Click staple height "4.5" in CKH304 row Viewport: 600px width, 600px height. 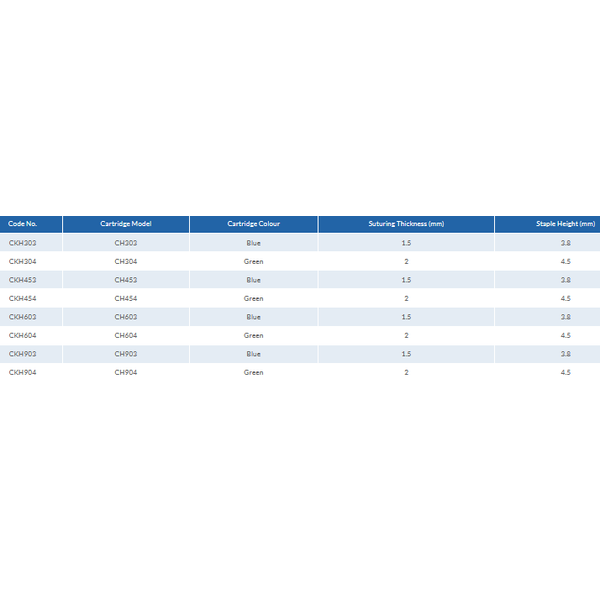coord(566,261)
